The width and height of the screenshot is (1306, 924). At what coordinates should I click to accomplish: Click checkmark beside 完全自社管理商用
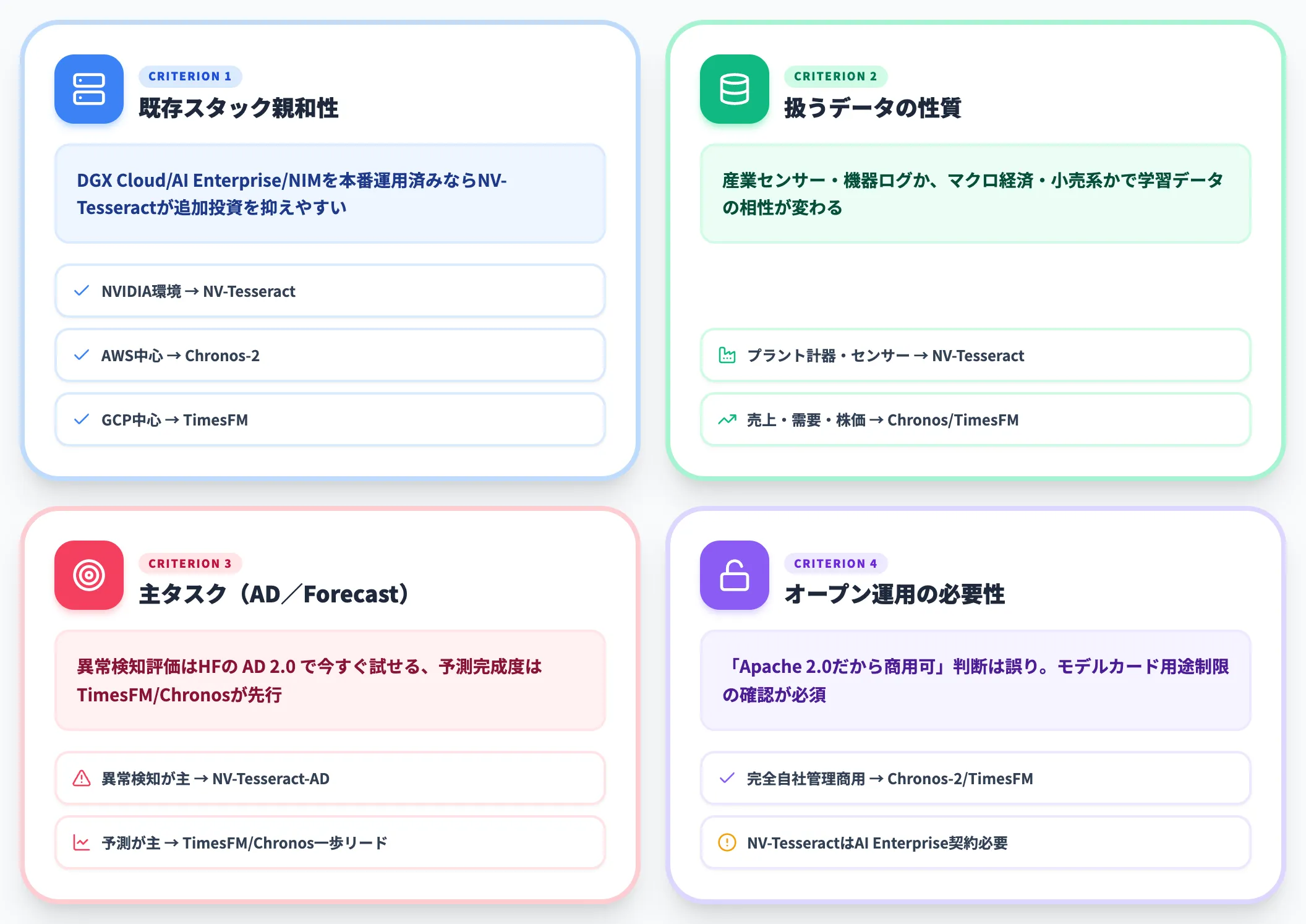(x=727, y=778)
